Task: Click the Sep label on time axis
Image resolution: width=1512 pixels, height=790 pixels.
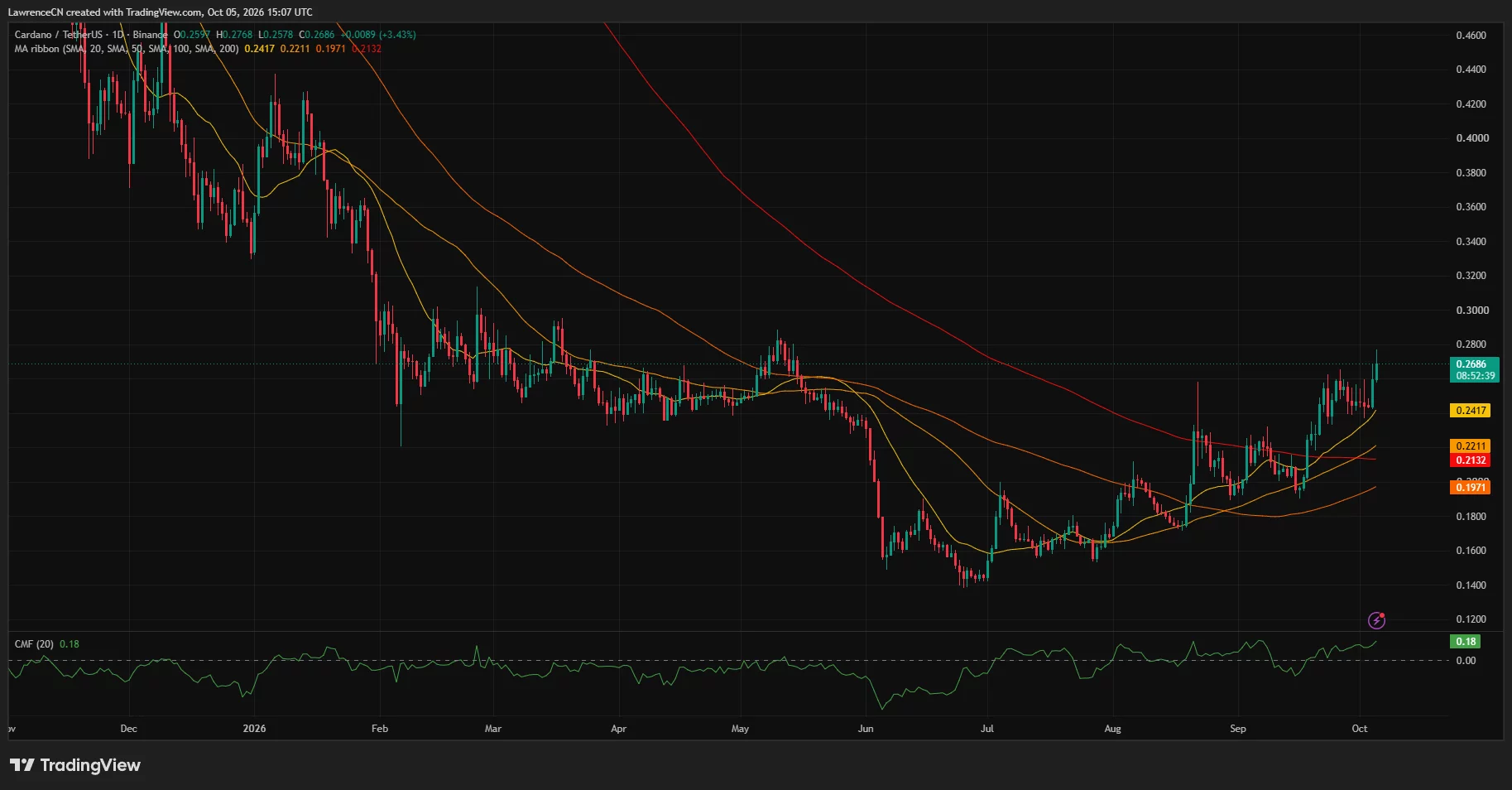Action: pyautogui.click(x=1237, y=729)
